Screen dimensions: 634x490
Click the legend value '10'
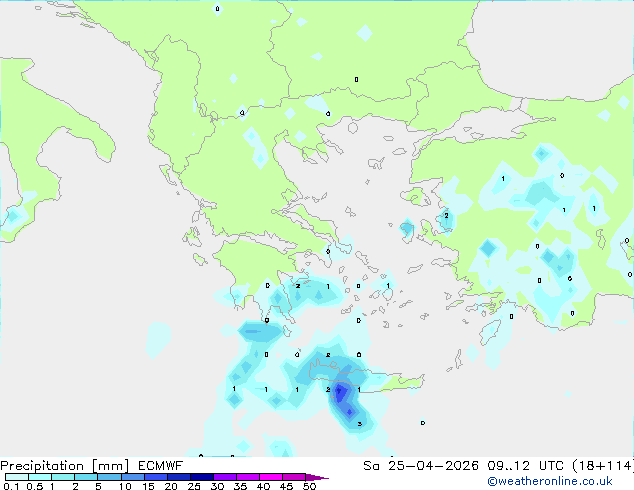point(125,486)
